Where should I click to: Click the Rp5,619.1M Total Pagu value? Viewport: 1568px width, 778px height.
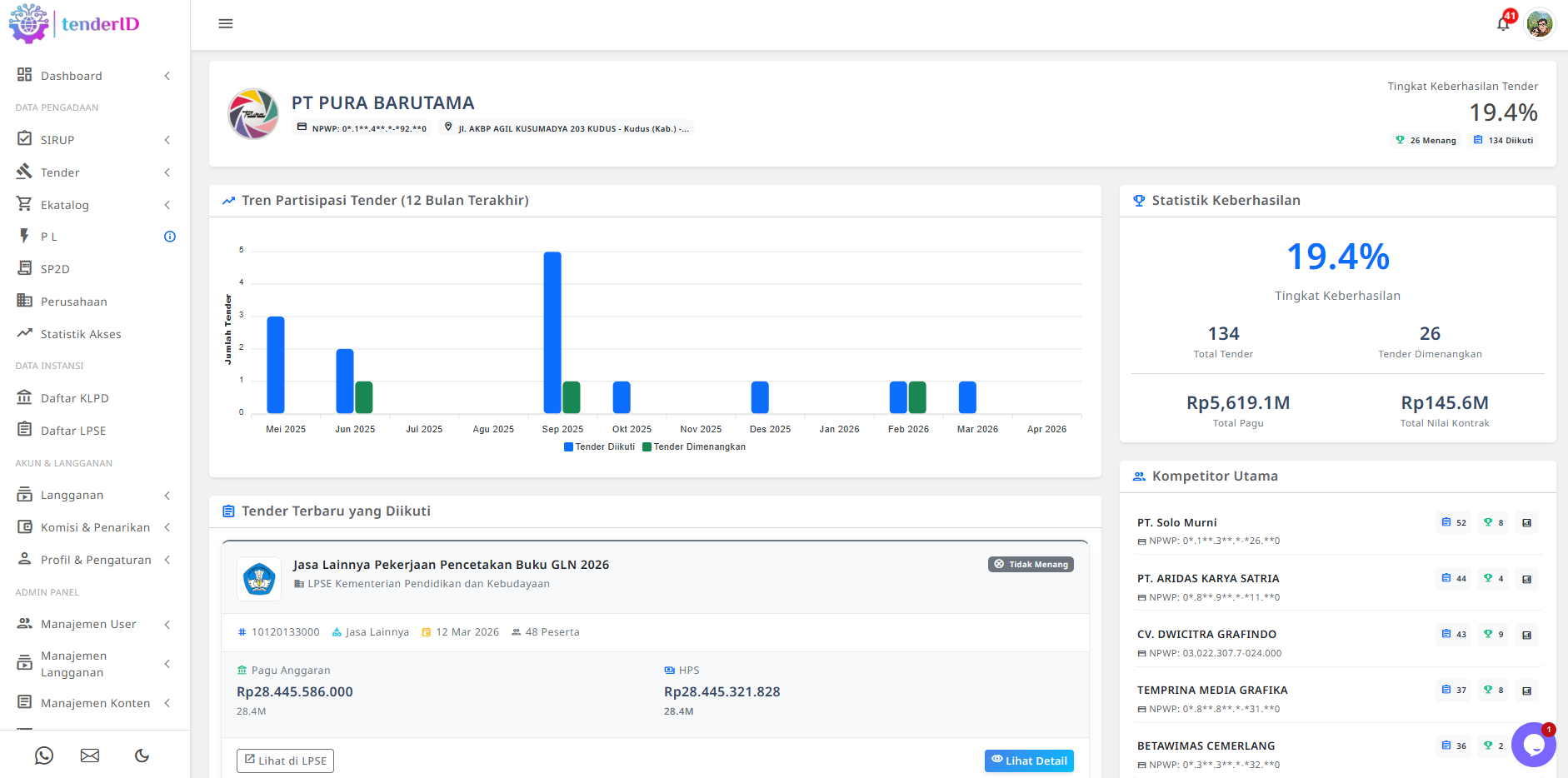[1238, 403]
